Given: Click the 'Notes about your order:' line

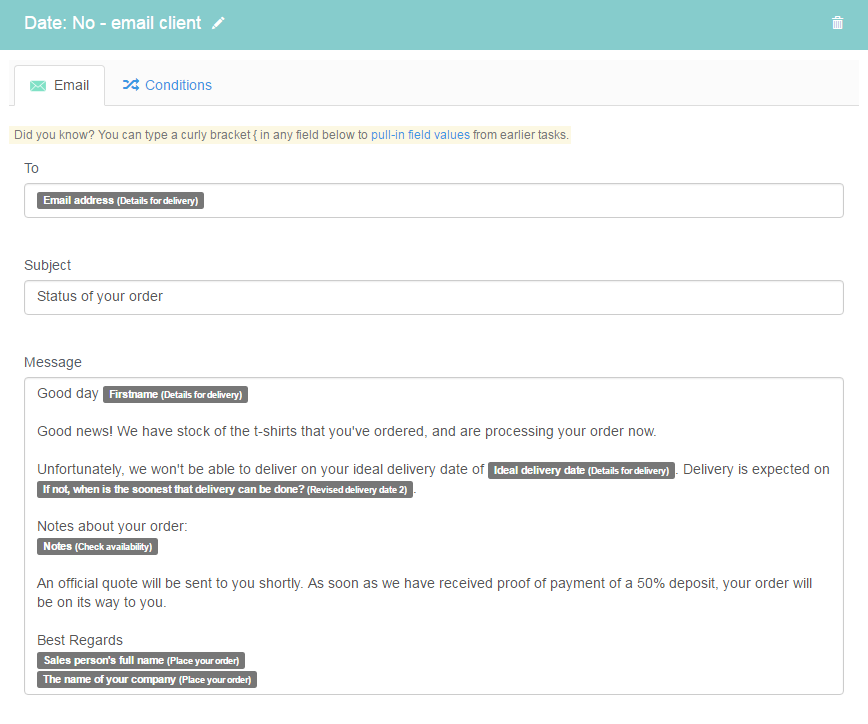Looking at the screenshot, I should pos(112,526).
